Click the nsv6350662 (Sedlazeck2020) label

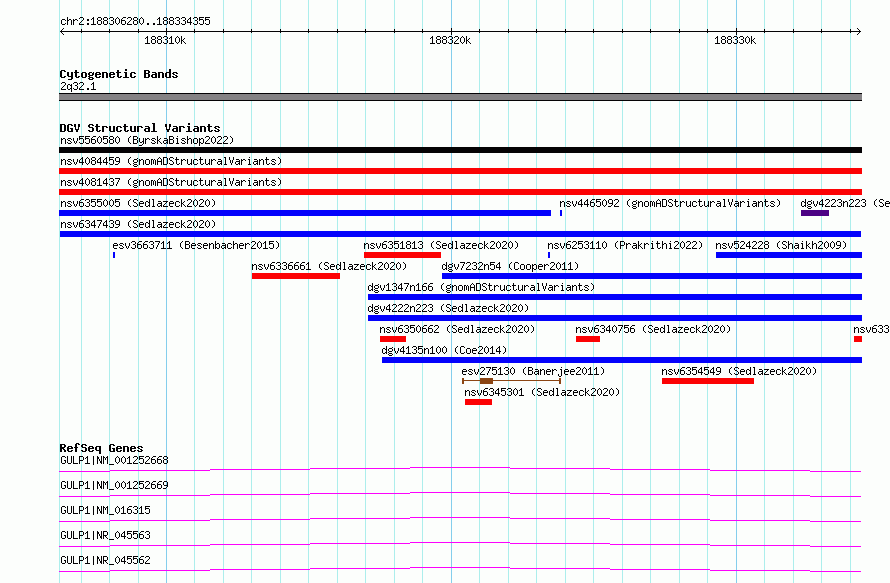(457, 329)
